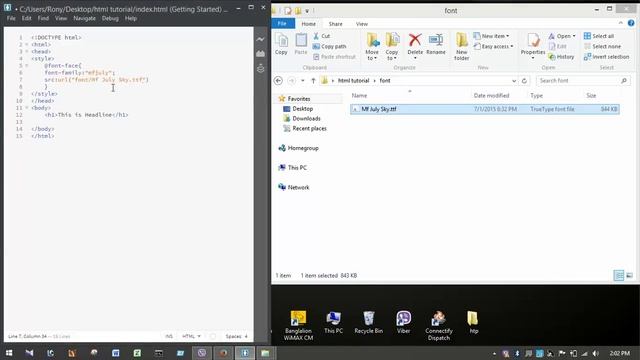Open the recent locations dropdown arrow
This screenshot has height=360, width=640.
[303, 80]
